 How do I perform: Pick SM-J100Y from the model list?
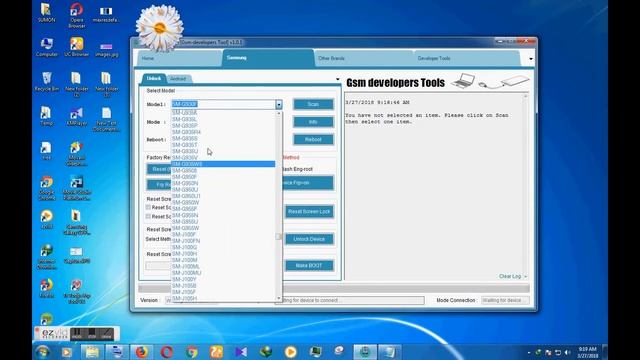(x=223, y=279)
